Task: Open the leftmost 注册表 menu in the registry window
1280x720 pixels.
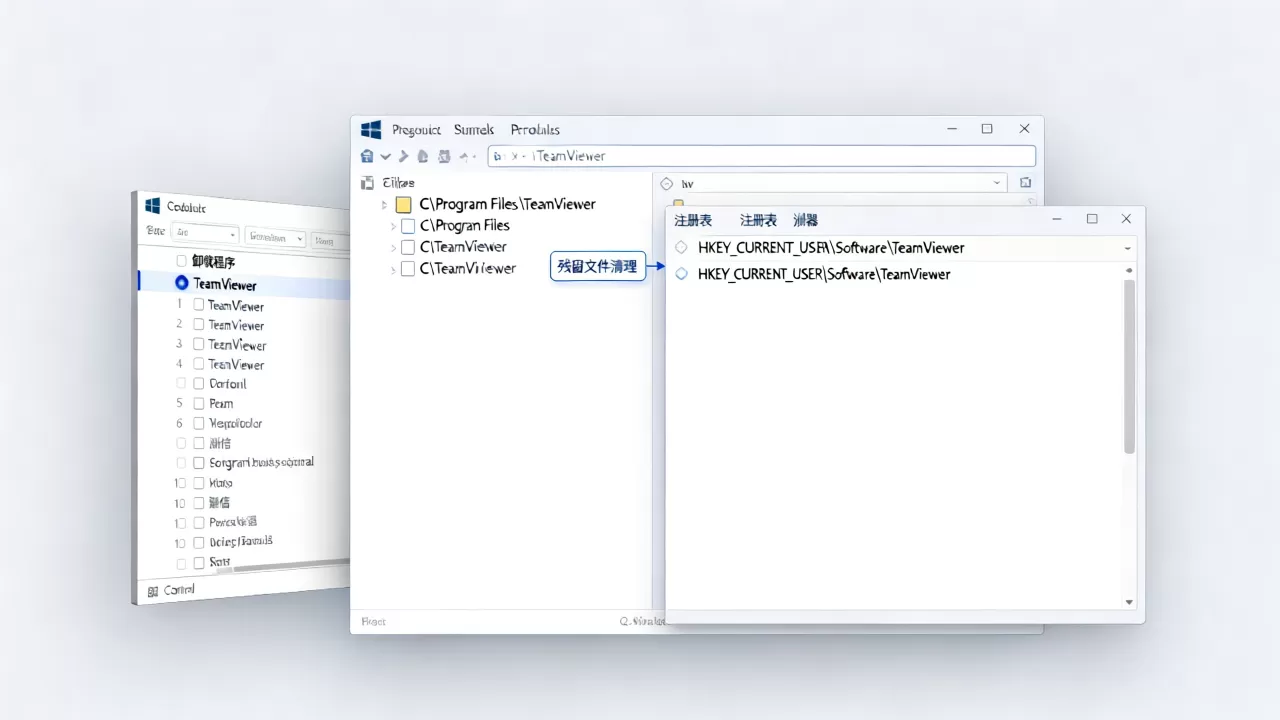Action: coord(693,220)
